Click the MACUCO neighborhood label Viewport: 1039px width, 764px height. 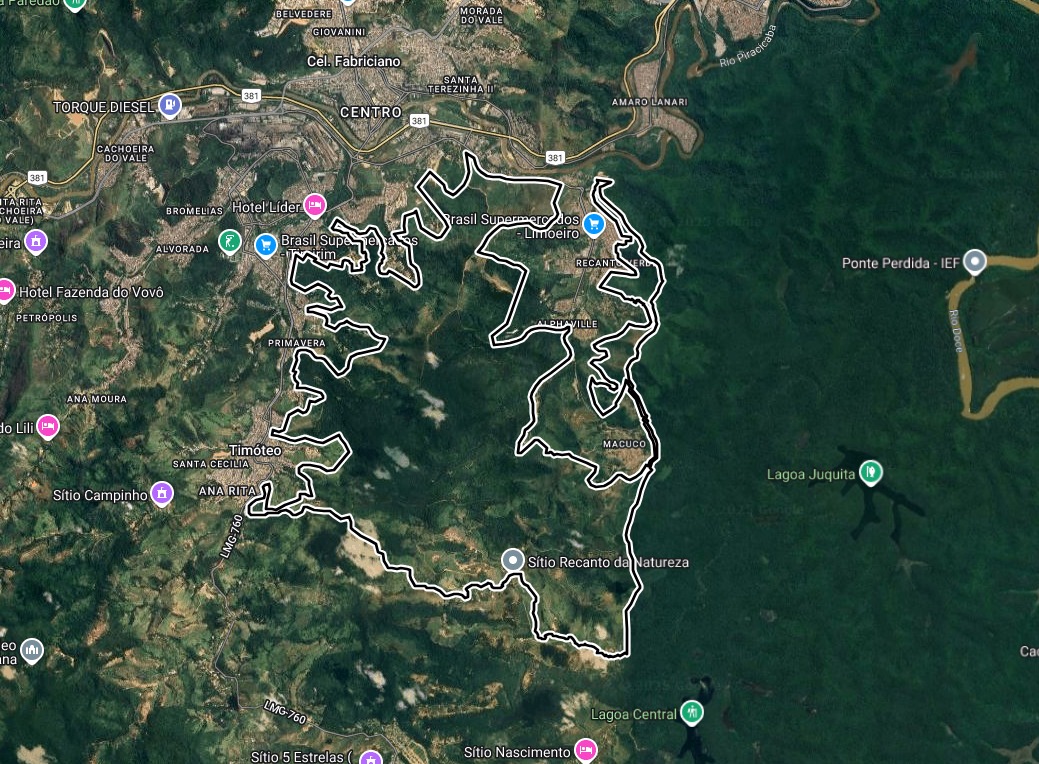click(624, 444)
